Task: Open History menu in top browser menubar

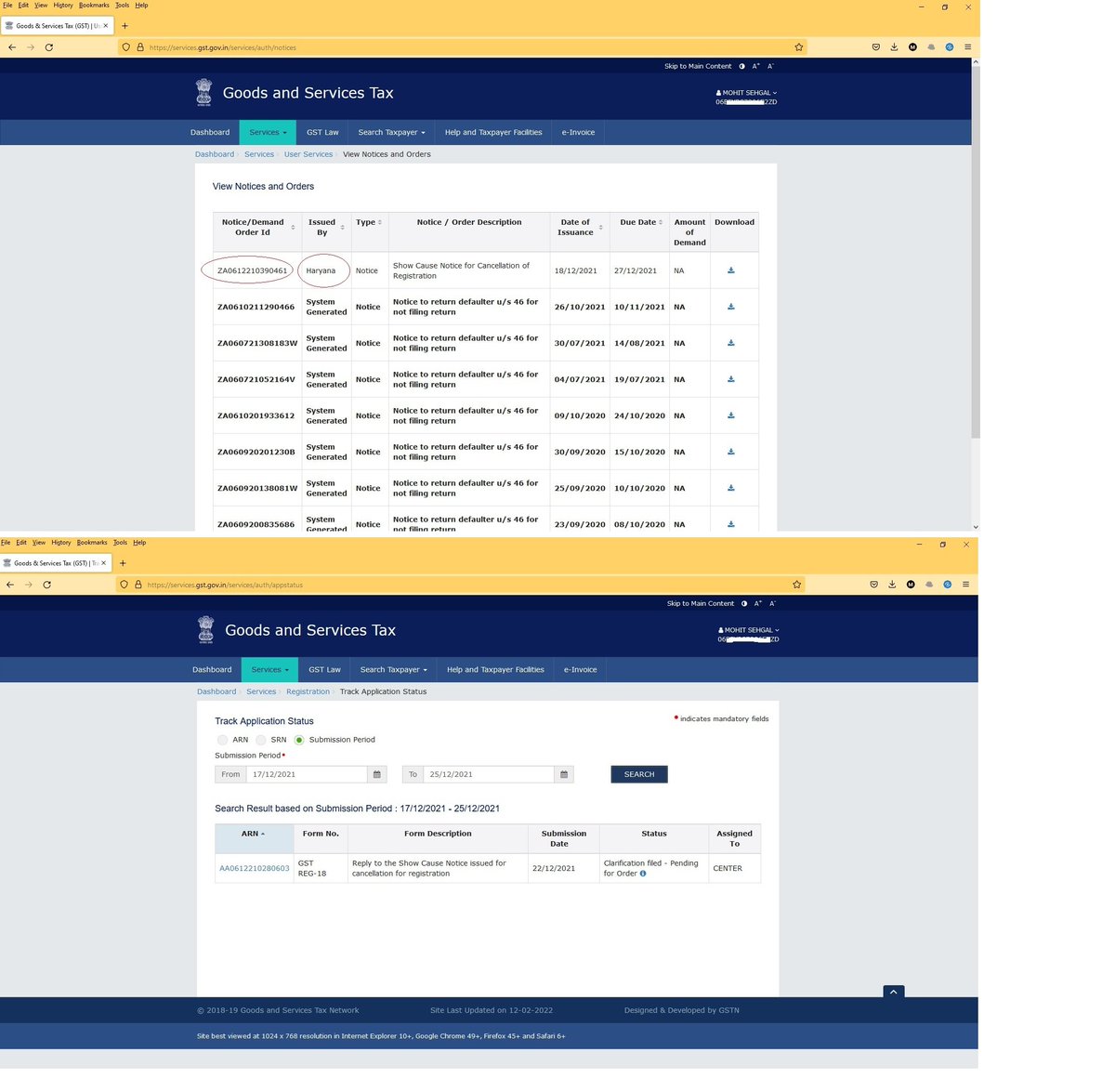Action: click(x=63, y=6)
